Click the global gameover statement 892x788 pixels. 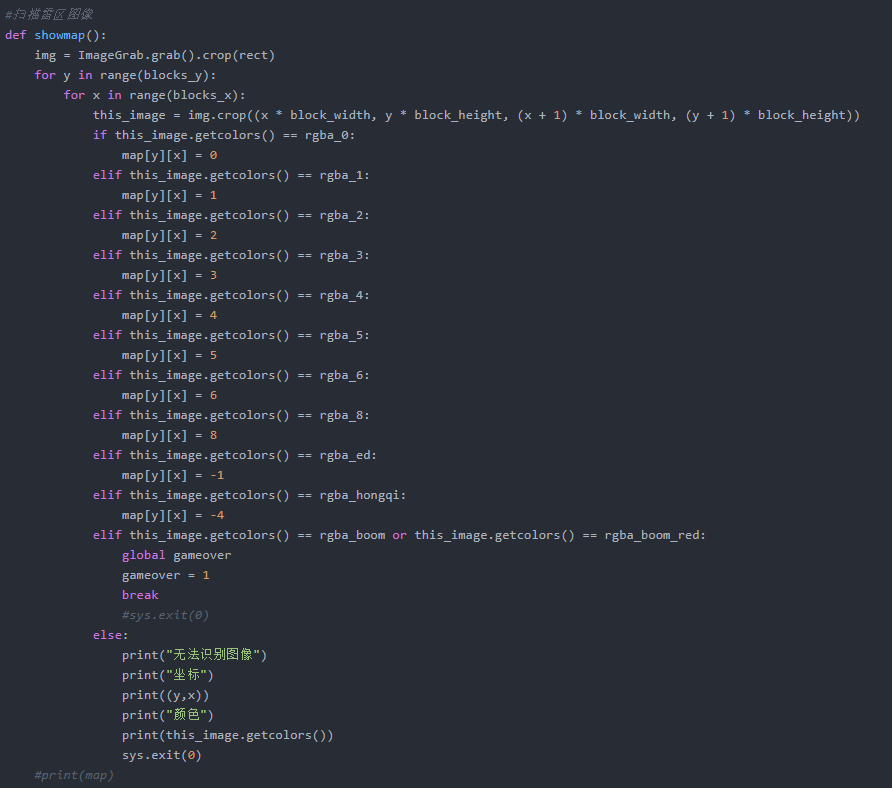coord(176,555)
